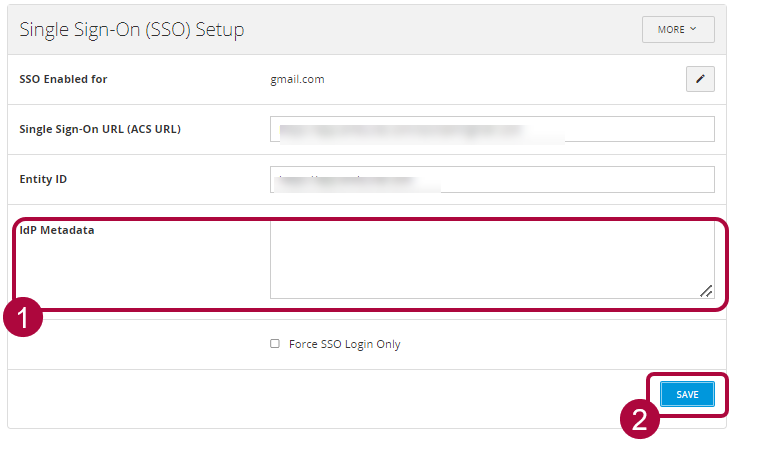Screen dimensions: 763x458
Task: Click the Single Sign-On URL (ACS URL) label
Action: [100, 129]
